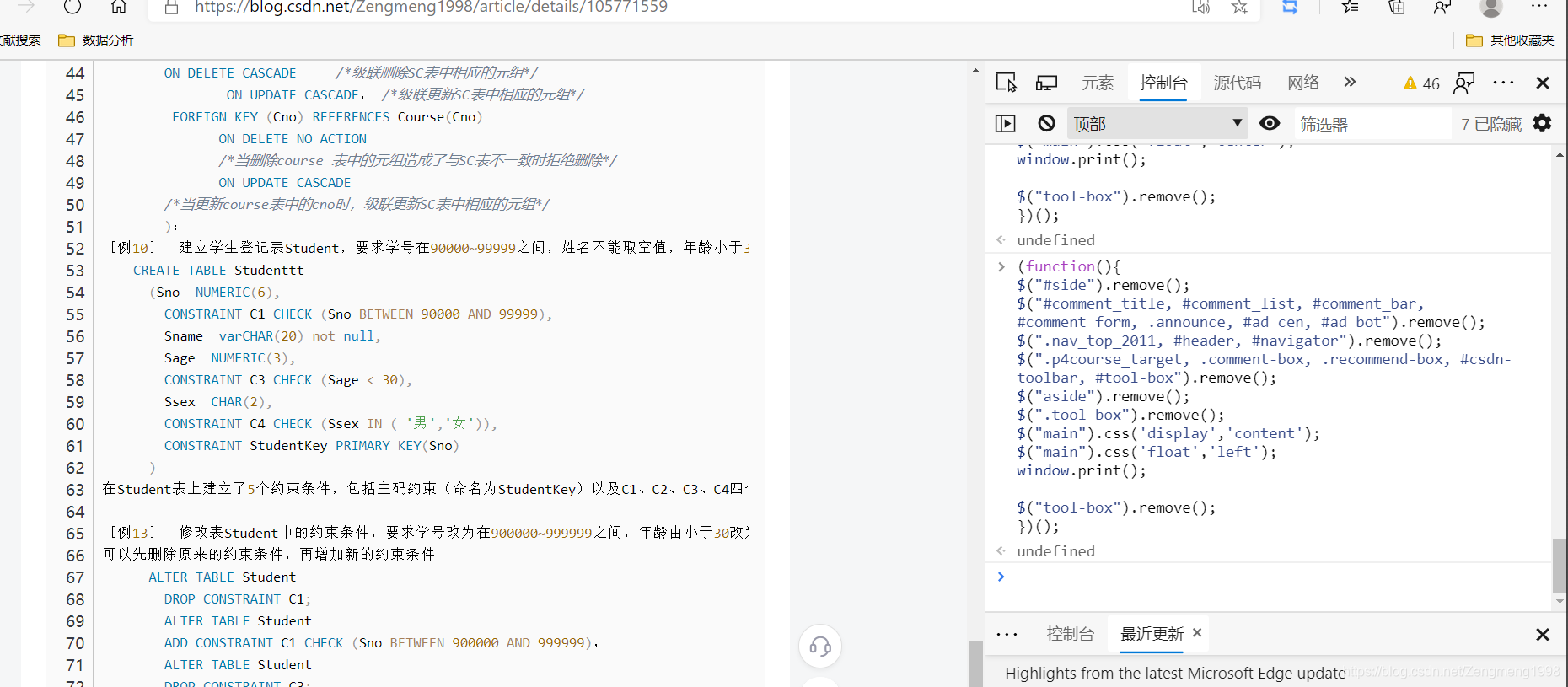This screenshot has width=1568, height=687.
Task: Open the 源代码 (Sources) tab
Action: (x=1238, y=83)
